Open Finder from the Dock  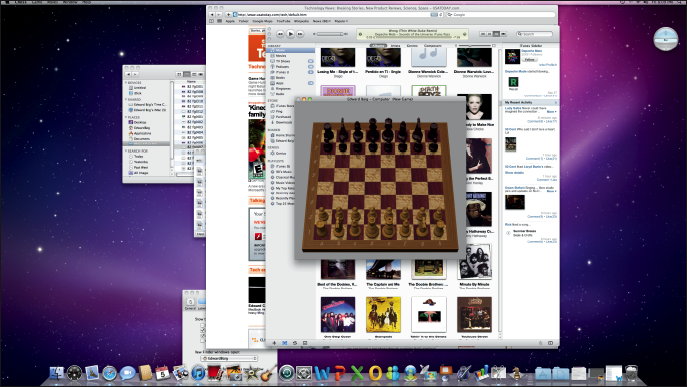point(57,373)
